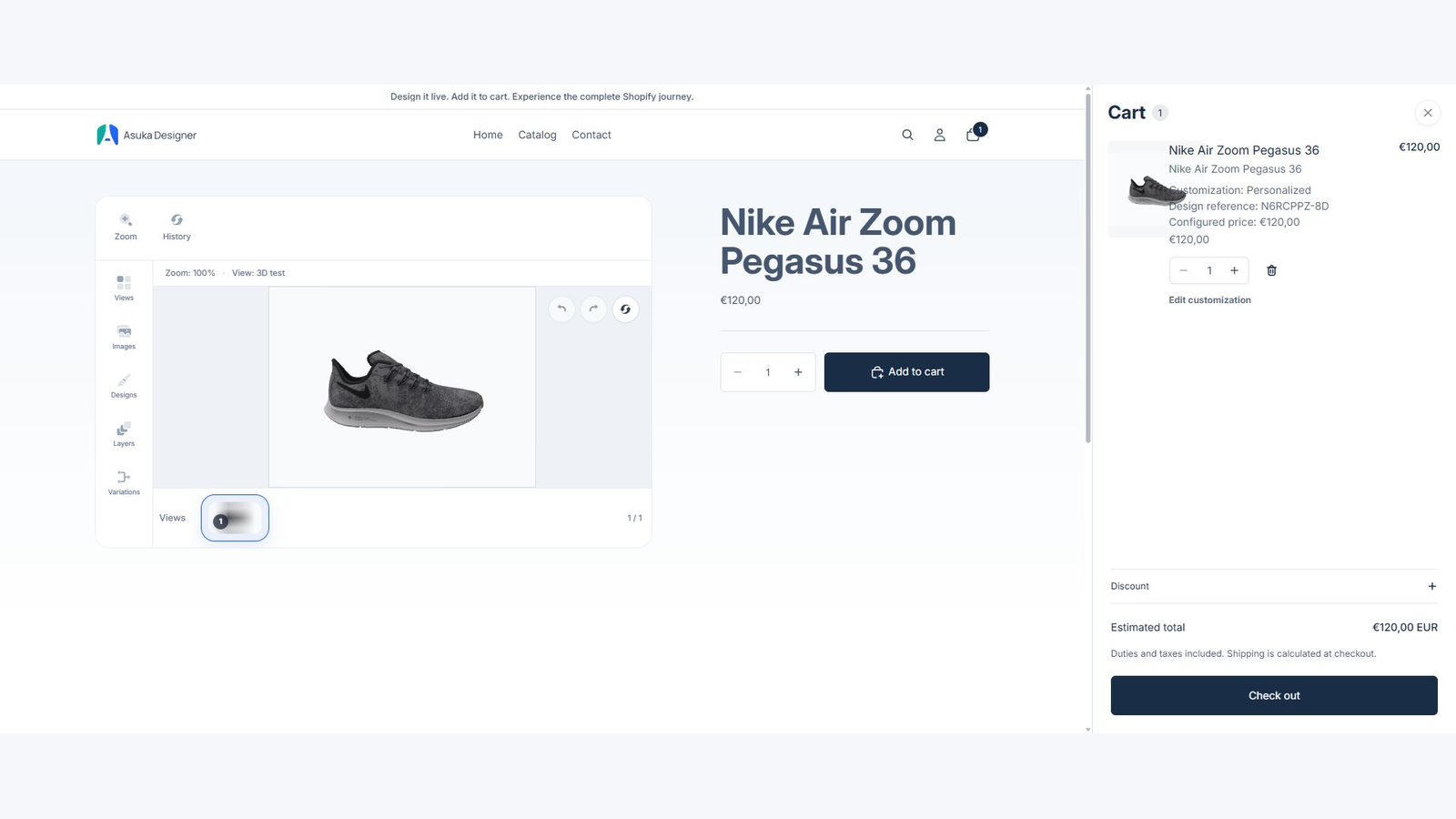Click the Check out button
Viewport: 1456px width, 819px height.
tap(1274, 695)
